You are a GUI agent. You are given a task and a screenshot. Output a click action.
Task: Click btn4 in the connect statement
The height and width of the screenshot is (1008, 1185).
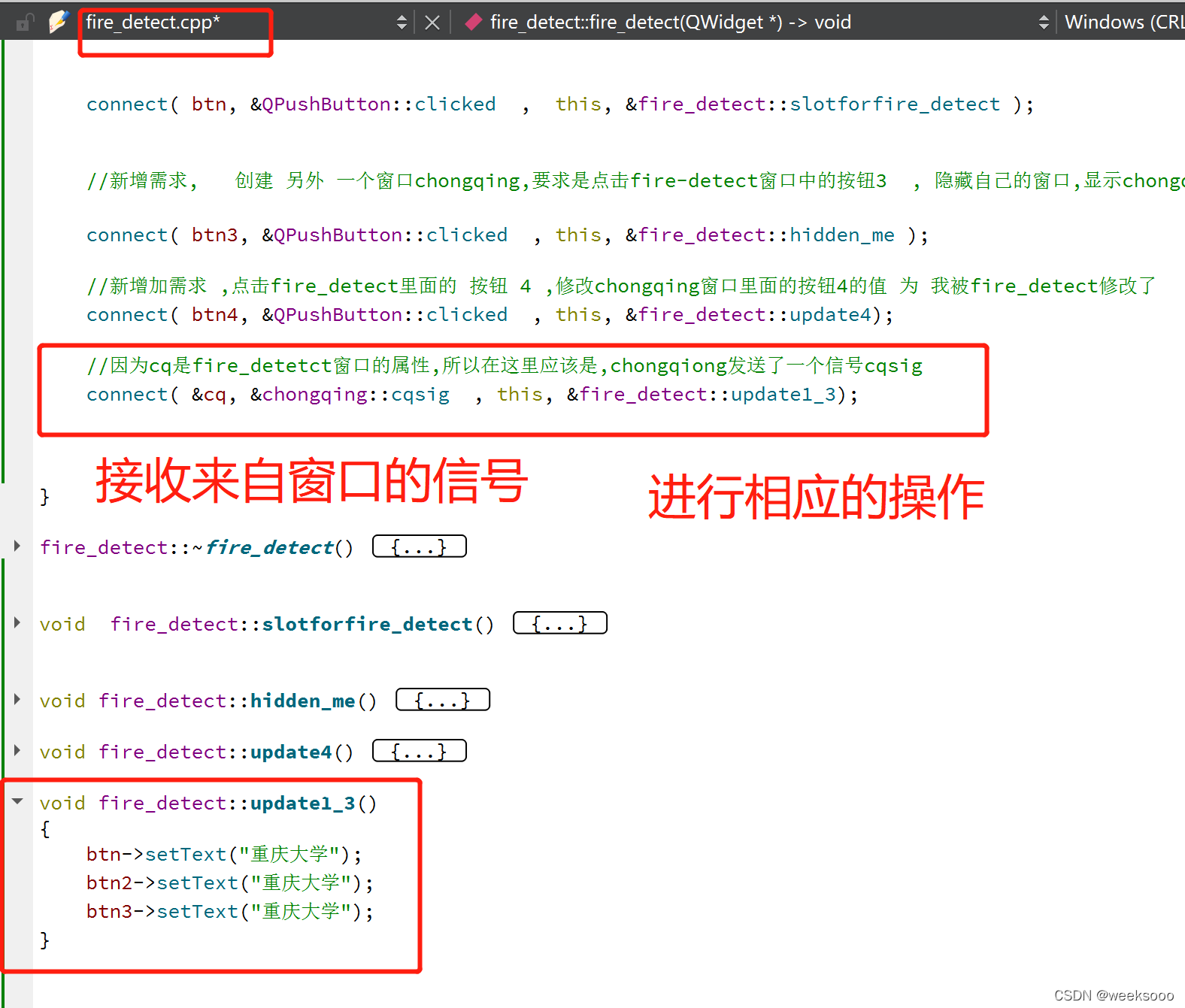click(x=214, y=315)
